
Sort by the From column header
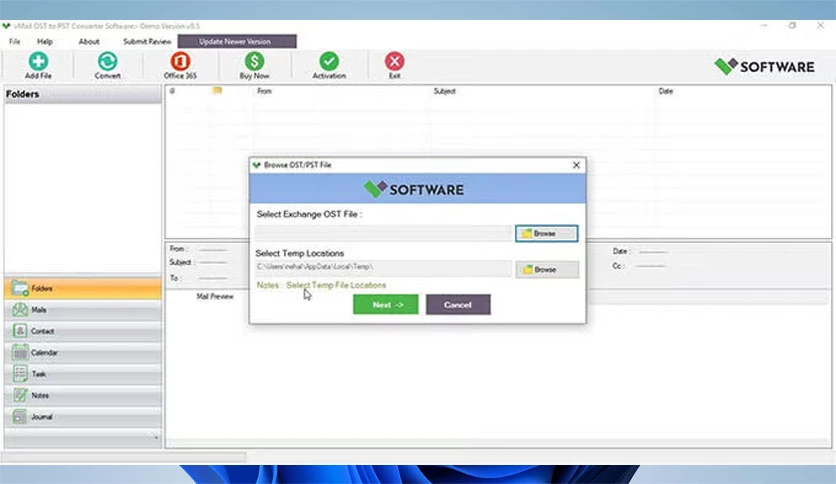(264, 91)
